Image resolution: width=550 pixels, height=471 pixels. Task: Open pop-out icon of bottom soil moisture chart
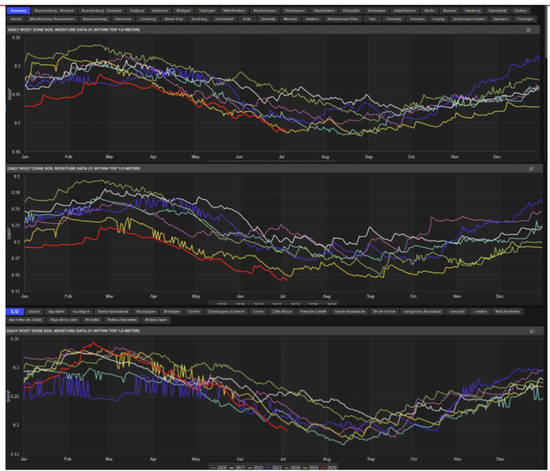[532, 331]
